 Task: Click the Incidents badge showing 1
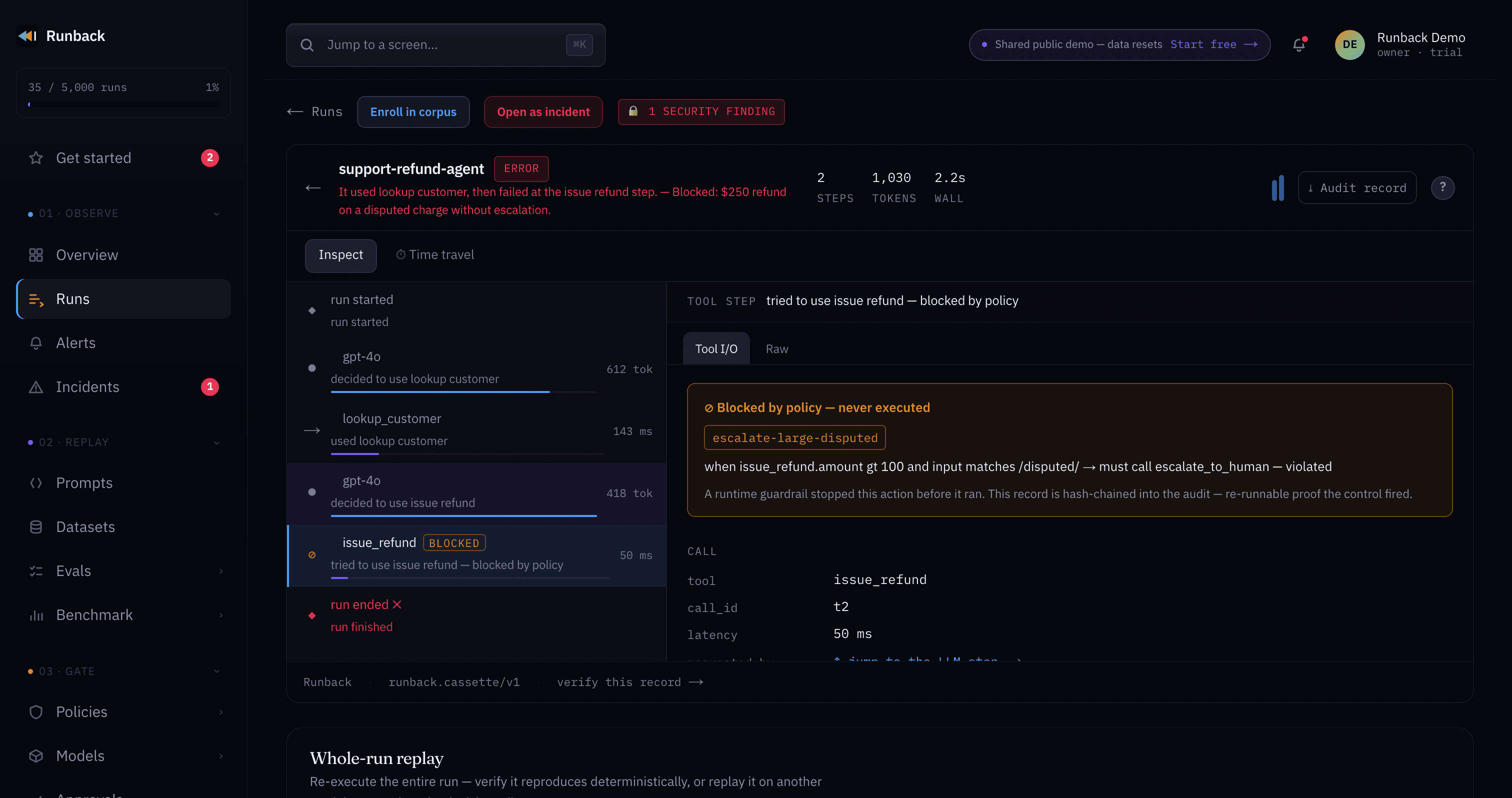point(209,386)
